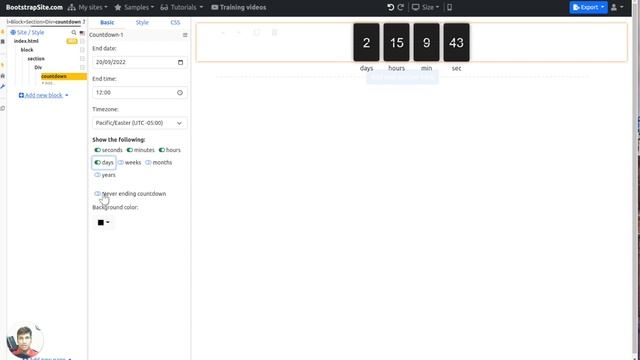The image size is (640, 360).
Task: Click the plus icon beside Add new block
Action: (x=21, y=95)
